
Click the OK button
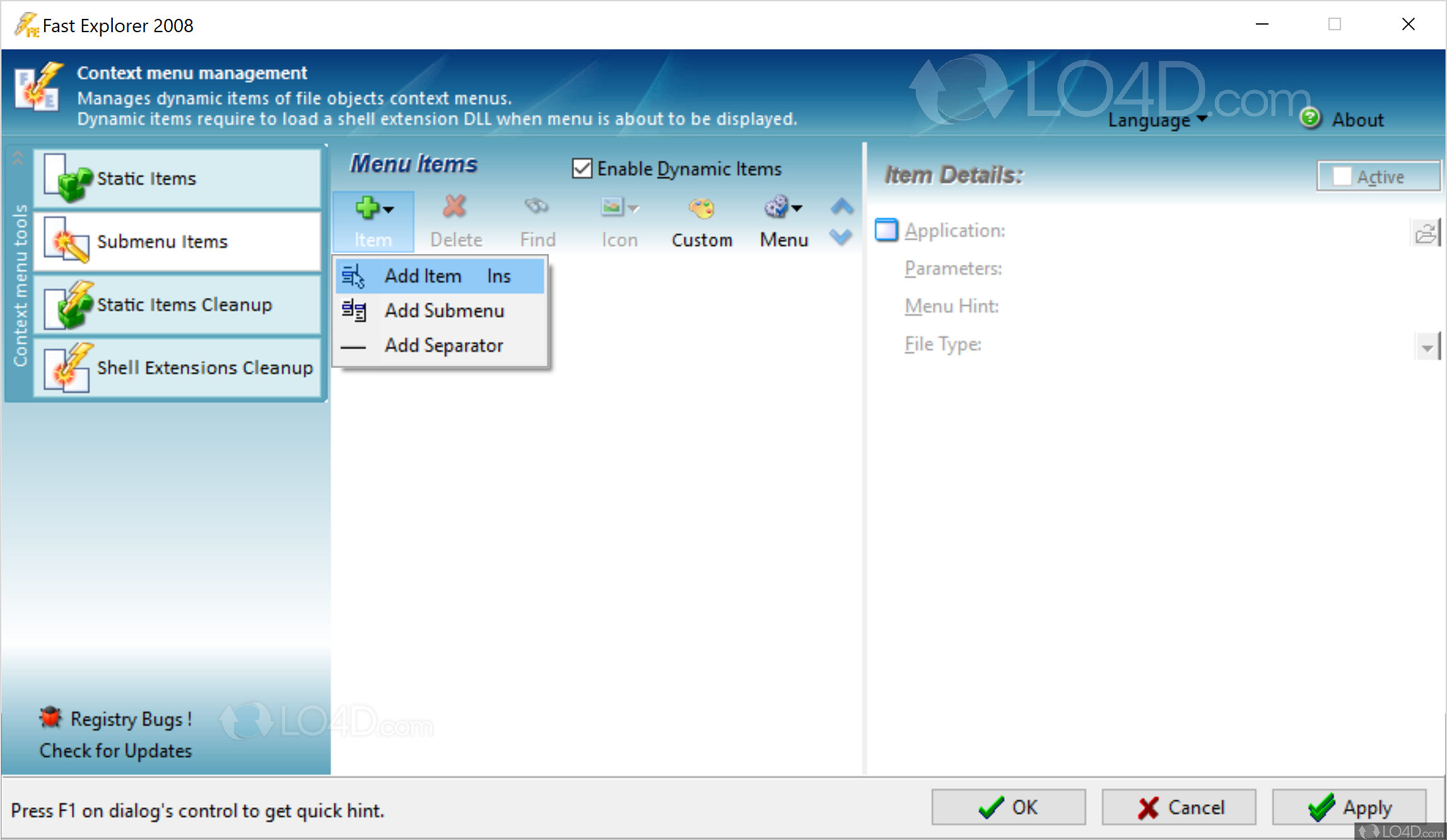(x=1008, y=807)
